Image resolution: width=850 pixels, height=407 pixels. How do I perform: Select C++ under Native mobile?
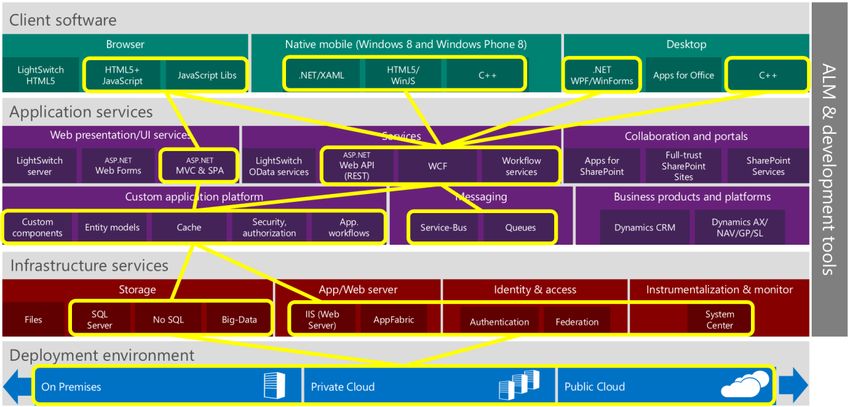[487, 76]
